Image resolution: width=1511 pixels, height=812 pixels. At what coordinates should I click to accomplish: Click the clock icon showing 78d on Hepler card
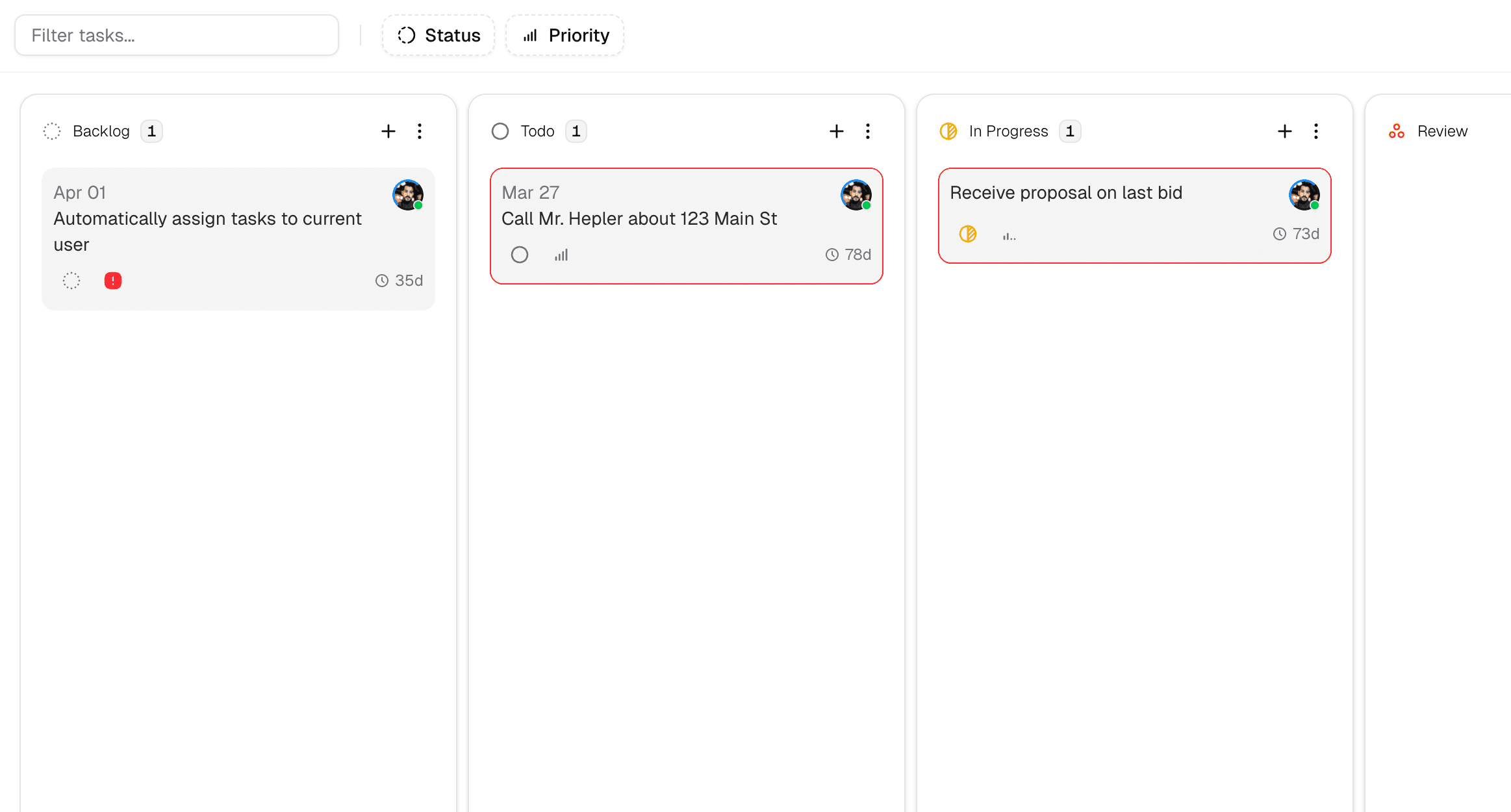click(831, 255)
